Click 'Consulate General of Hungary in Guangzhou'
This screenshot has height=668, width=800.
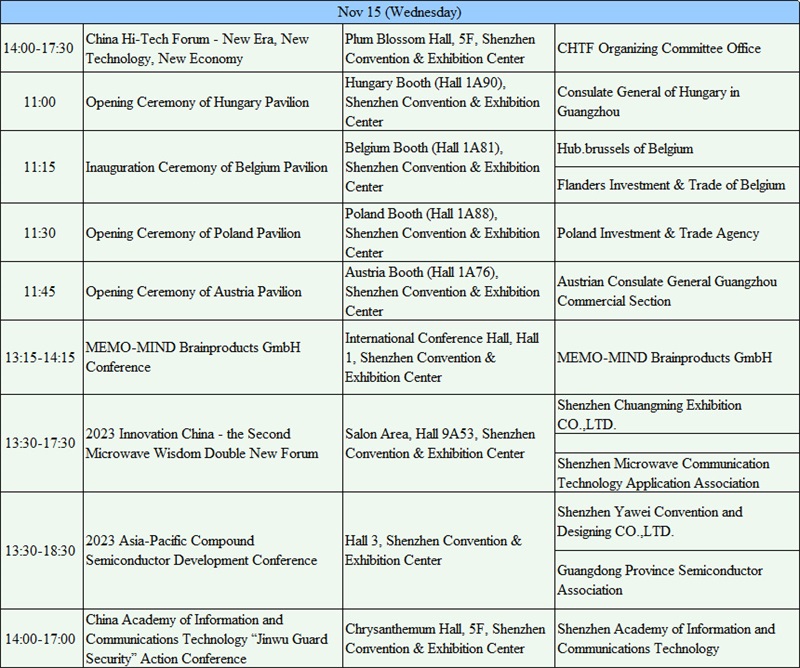coord(677,102)
